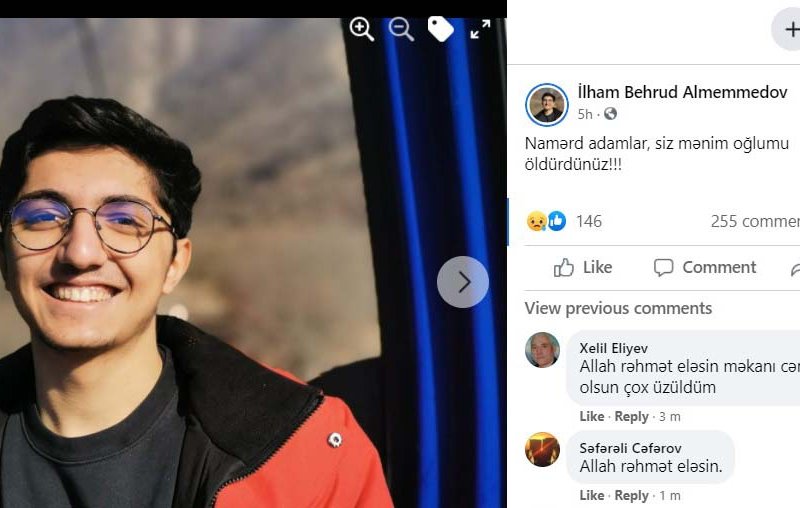This screenshot has width=800, height=508.
Task: Click the sad reaction emoji icon
Action: [x=536, y=221]
